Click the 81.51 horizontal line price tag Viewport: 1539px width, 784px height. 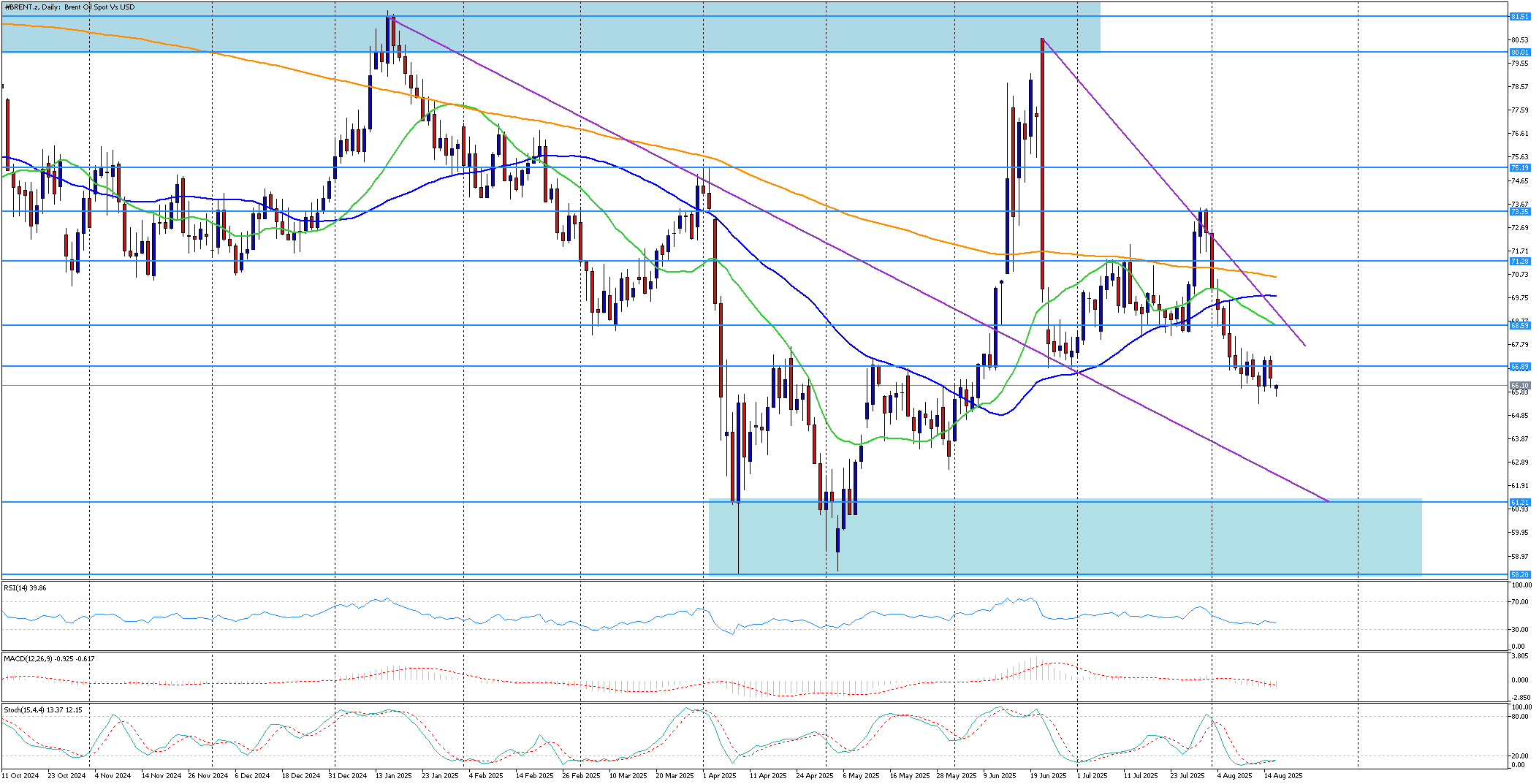1519,16
